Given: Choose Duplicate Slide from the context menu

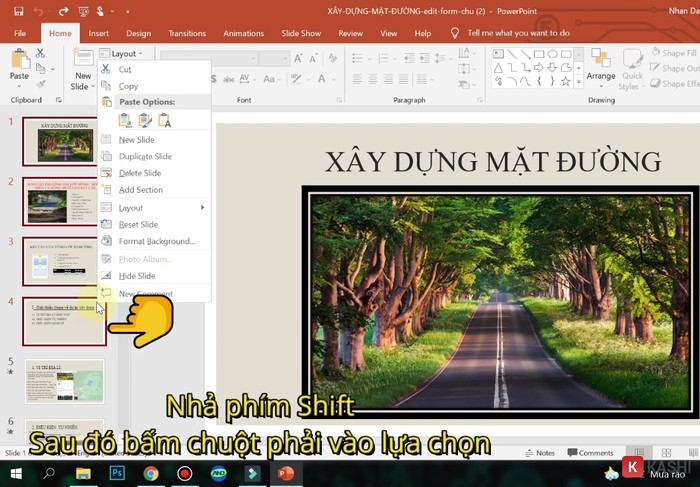Looking at the screenshot, I should (x=154, y=156).
